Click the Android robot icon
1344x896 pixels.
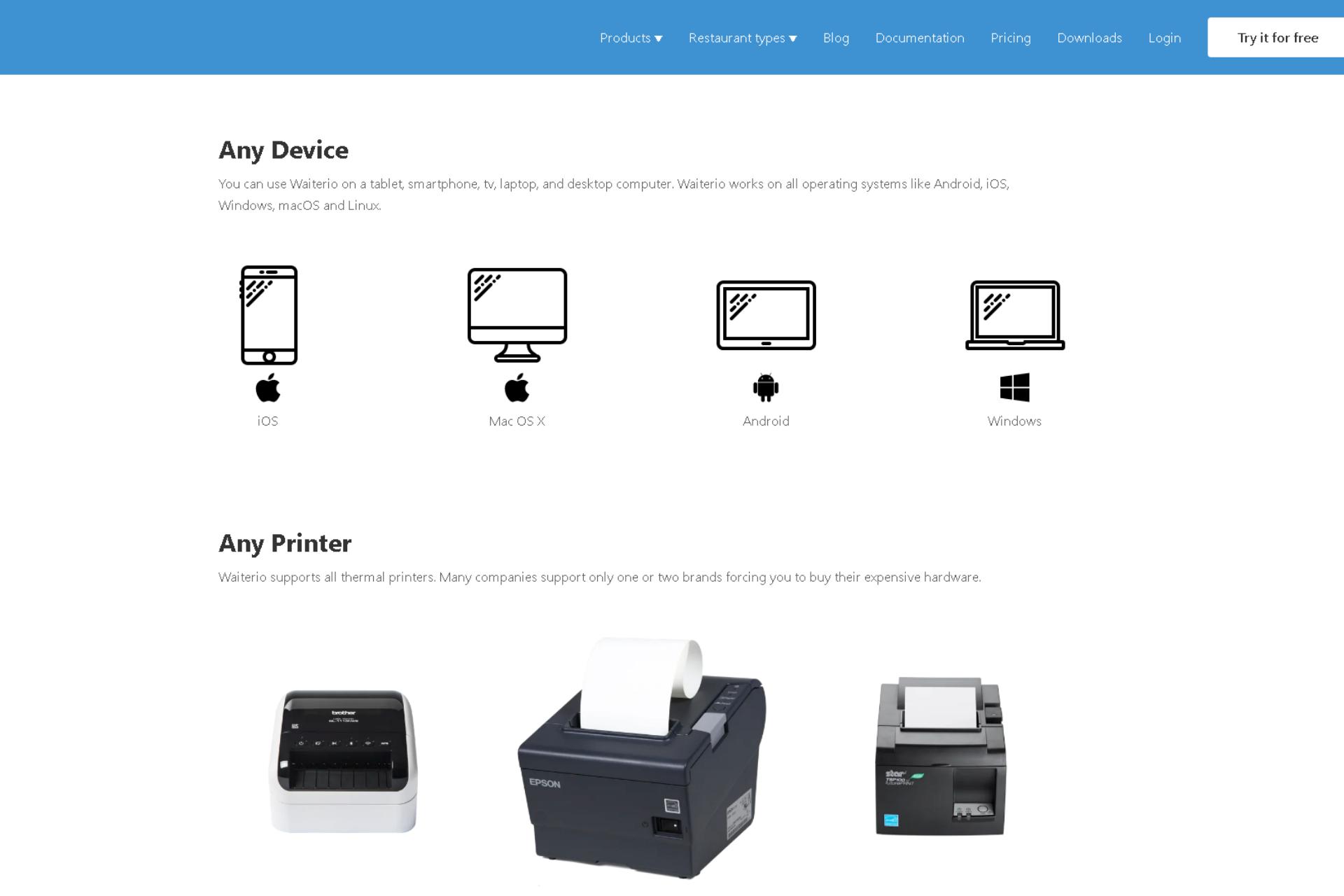(x=765, y=387)
